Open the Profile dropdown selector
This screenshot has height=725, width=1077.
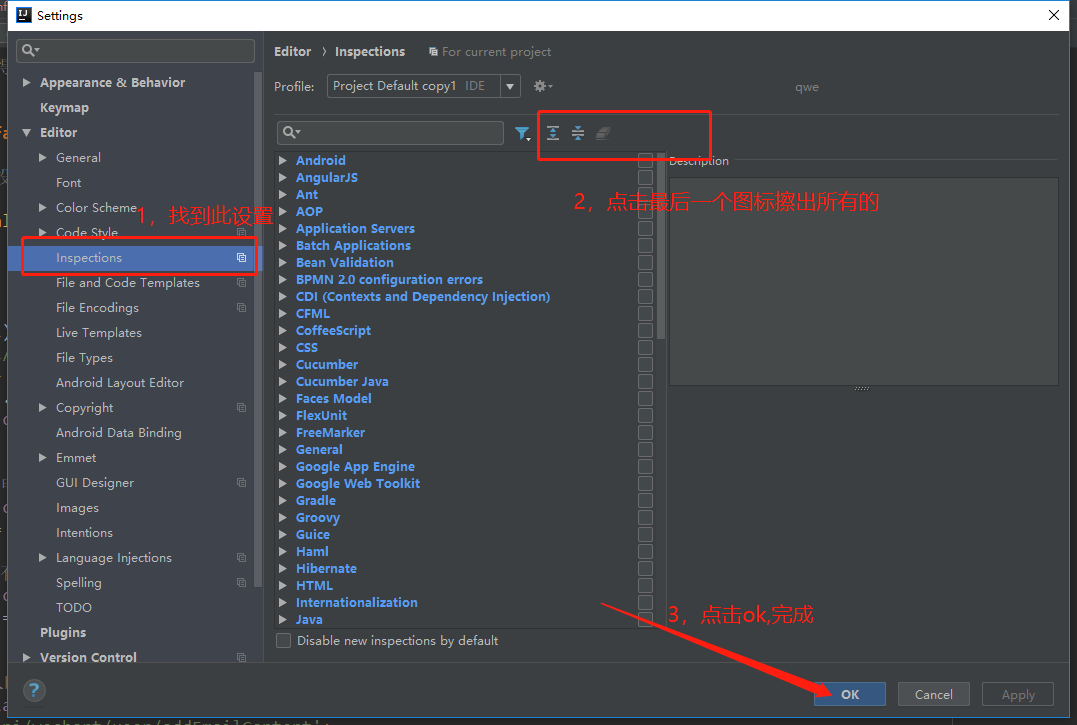pyautogui.click(x=510, y=86)
